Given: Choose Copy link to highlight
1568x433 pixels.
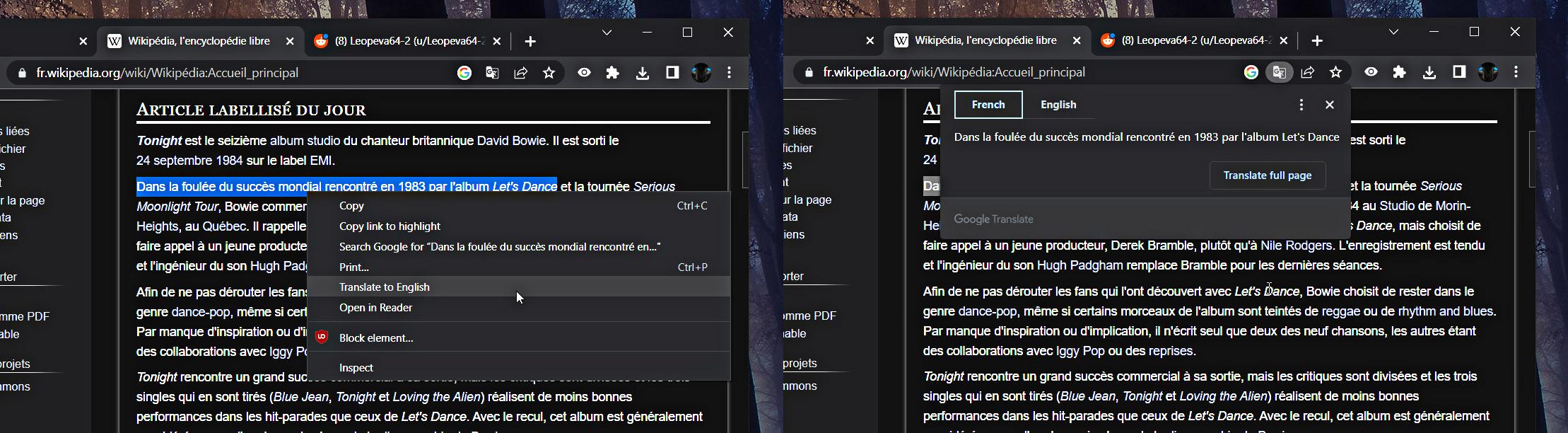Looking at the screenshot, I should 519,226.
